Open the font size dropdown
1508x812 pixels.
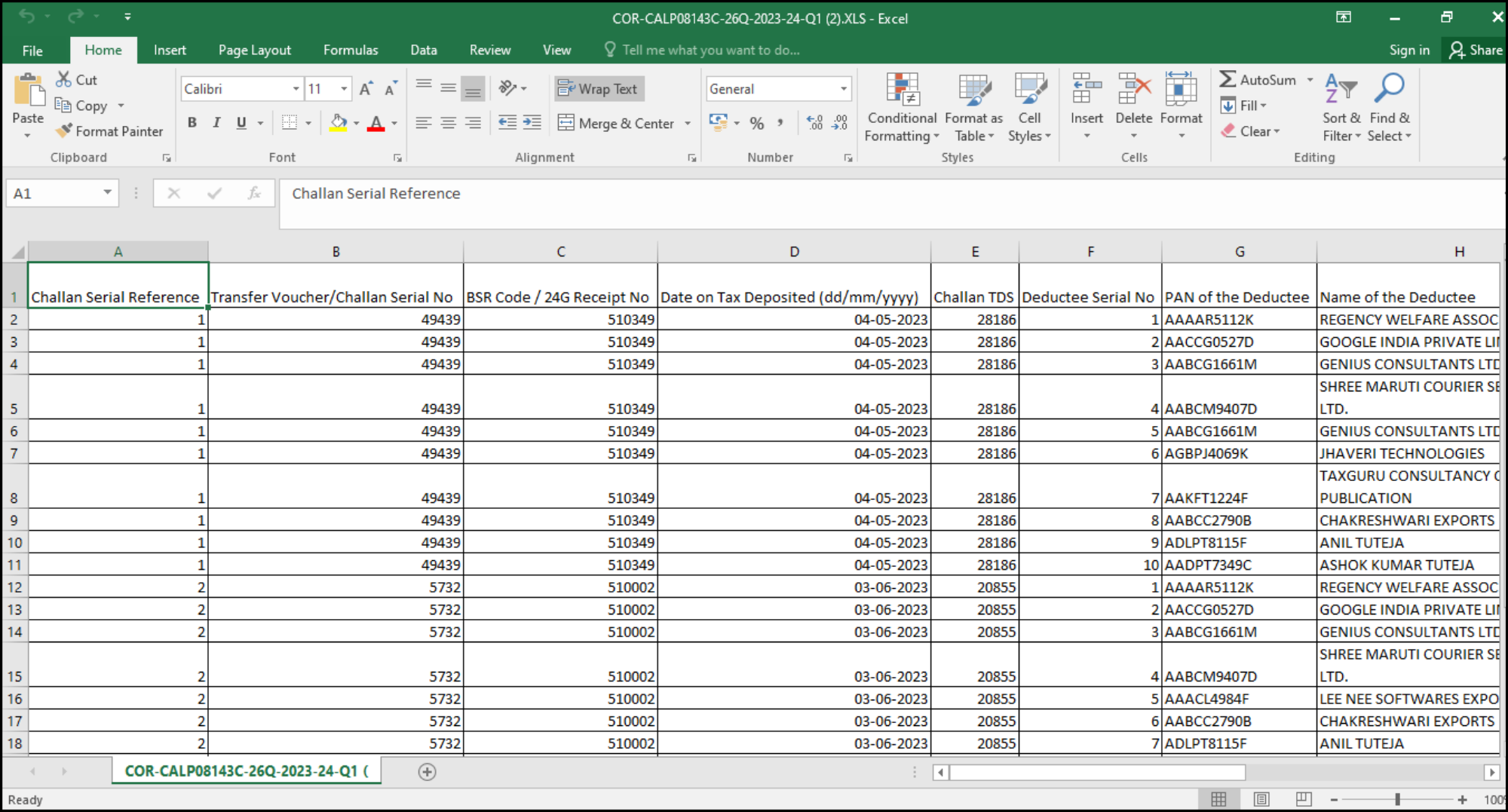click(x=344, y=89)
